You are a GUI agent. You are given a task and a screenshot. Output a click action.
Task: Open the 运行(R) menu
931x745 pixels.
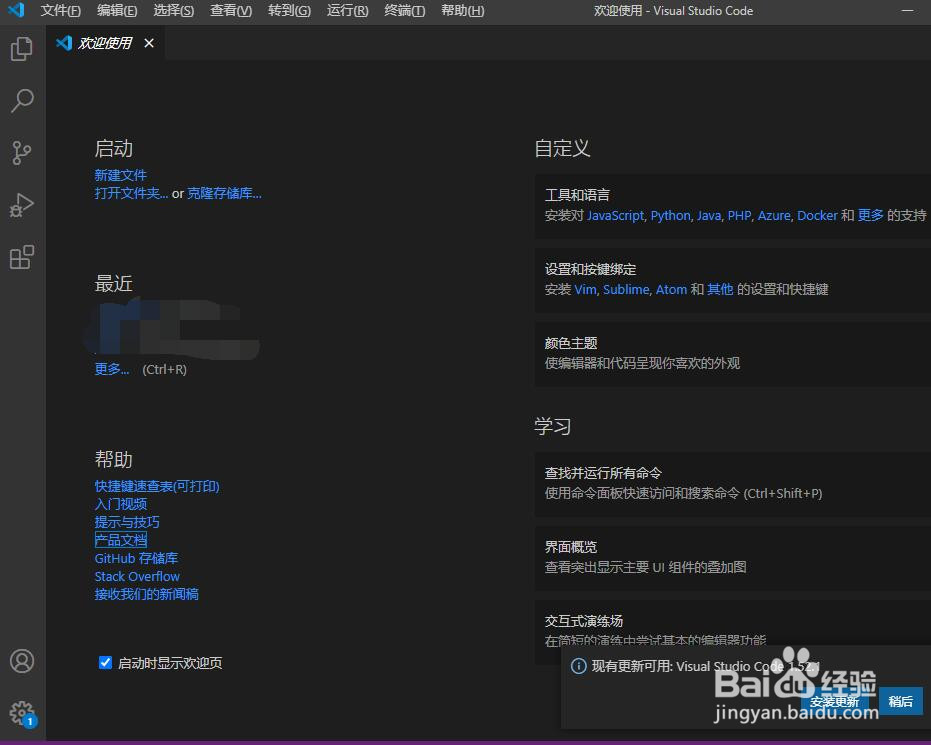coord(347,11)
